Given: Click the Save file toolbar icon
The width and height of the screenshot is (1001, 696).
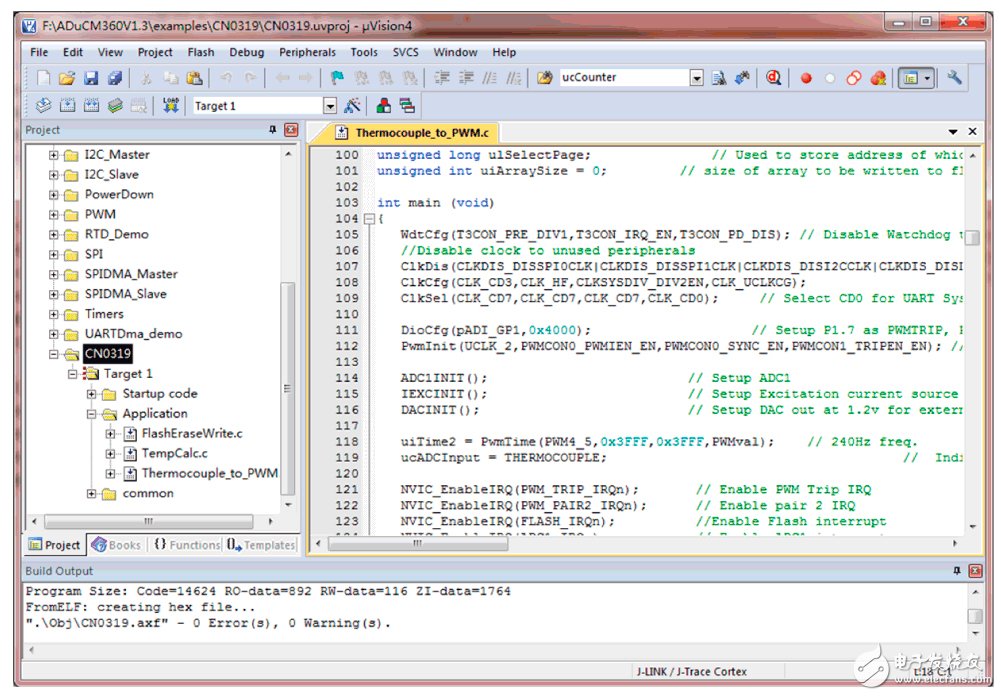Looking at the screenshot, I should click(x=91, y=78).
